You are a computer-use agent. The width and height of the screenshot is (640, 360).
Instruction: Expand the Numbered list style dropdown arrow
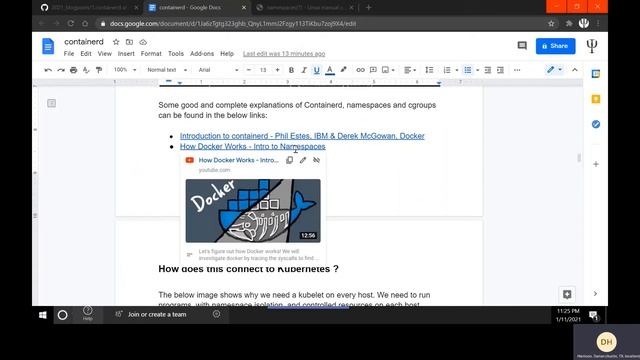coord(457,70)
